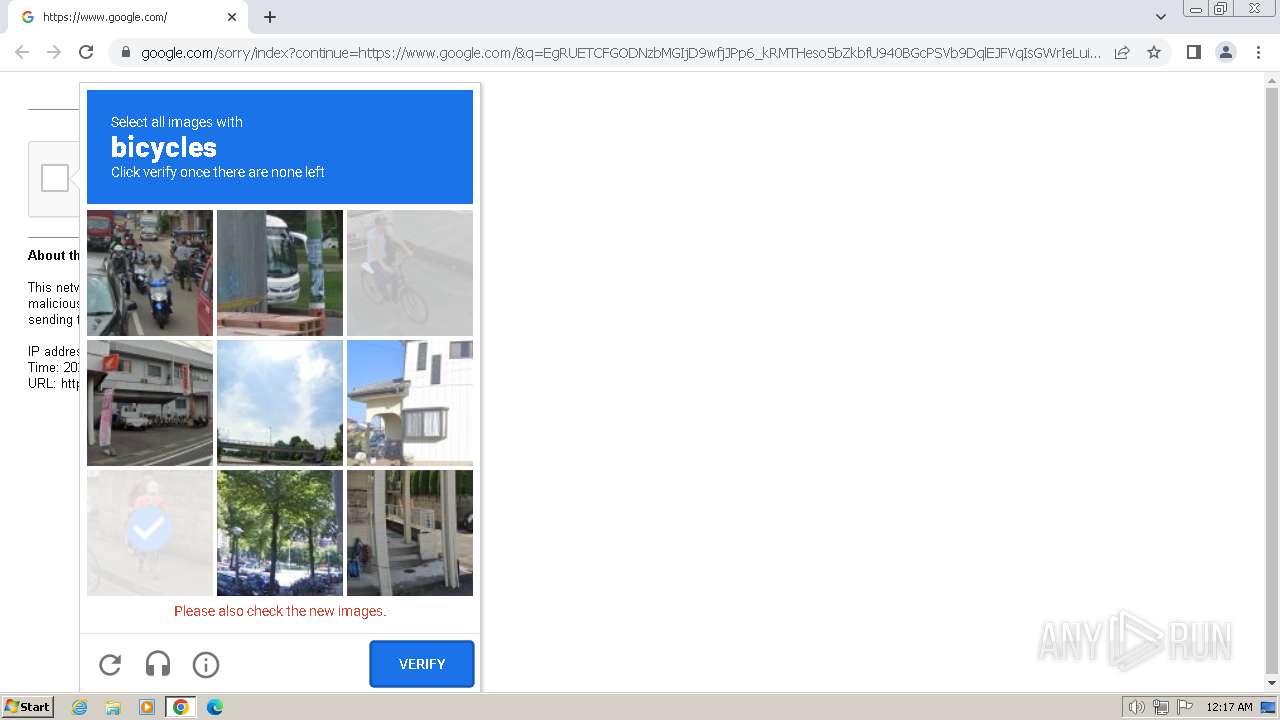This screenshot has height=720, width=1280.
Task: Select the https://www.google.com/ tab
Action: click(127, 17)
